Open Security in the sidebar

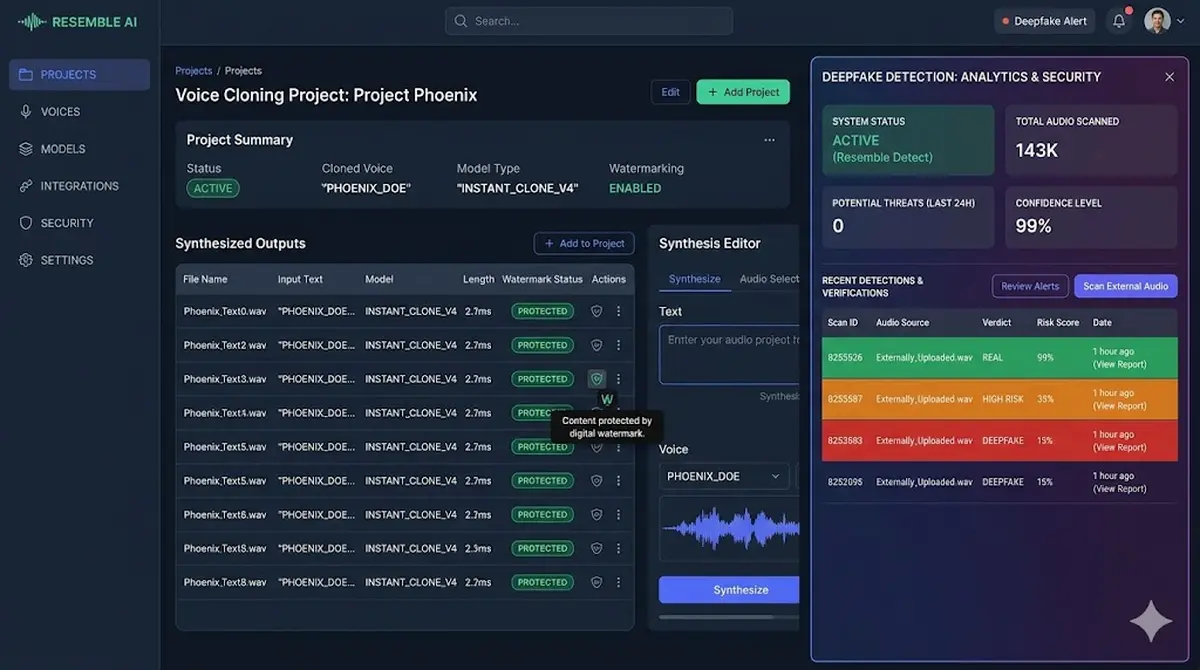tap(67, 222)
